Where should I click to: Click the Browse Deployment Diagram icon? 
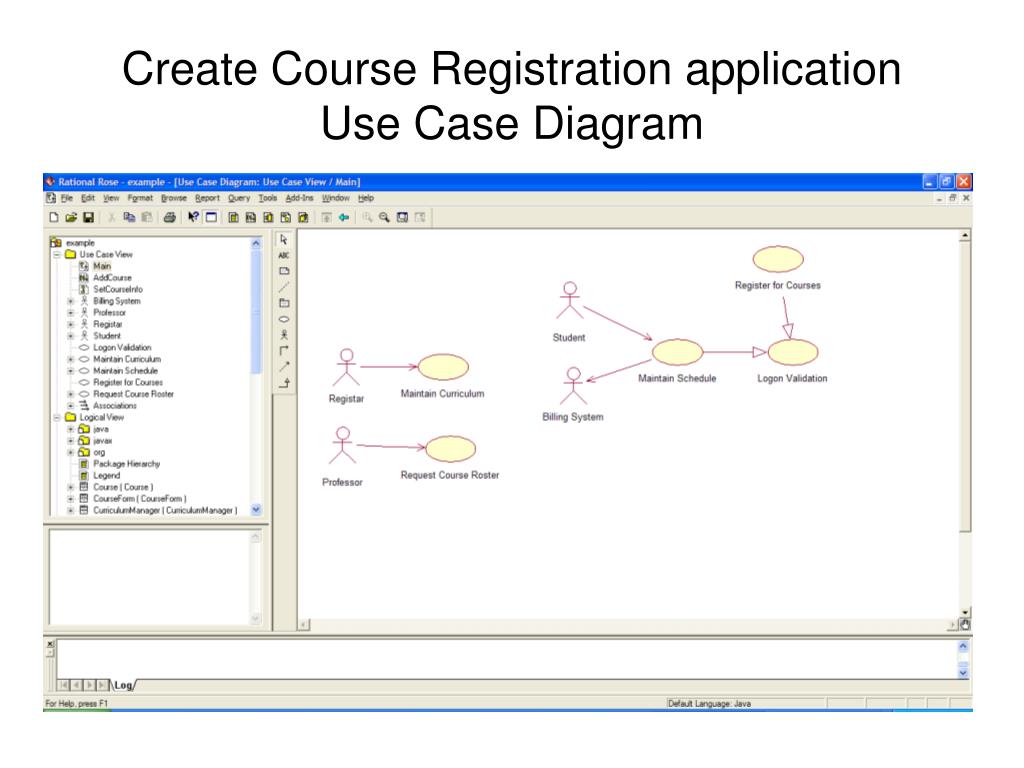pyautogui.click(x=303, y=217)
